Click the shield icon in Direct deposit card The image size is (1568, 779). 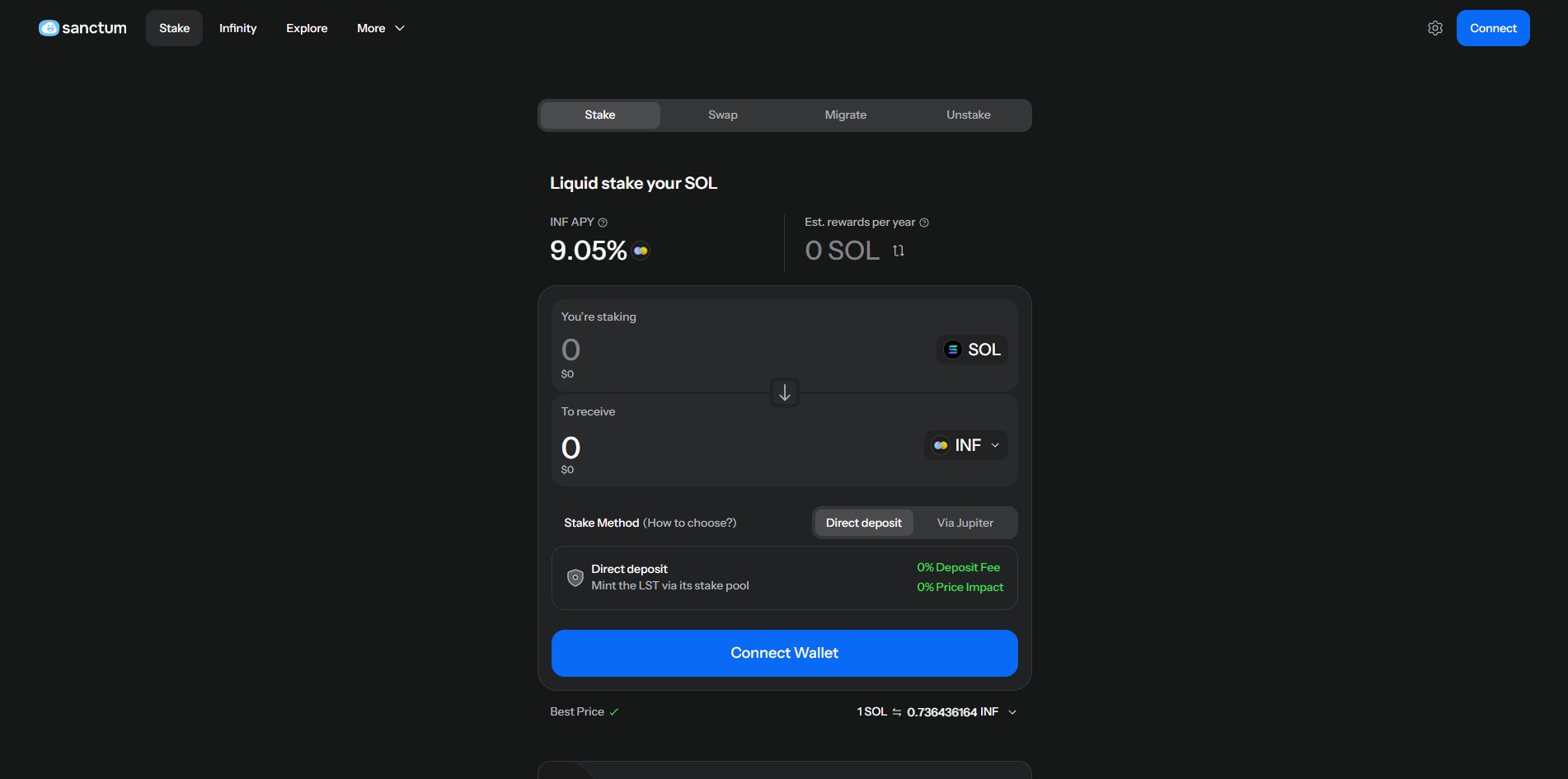[575, 578]
